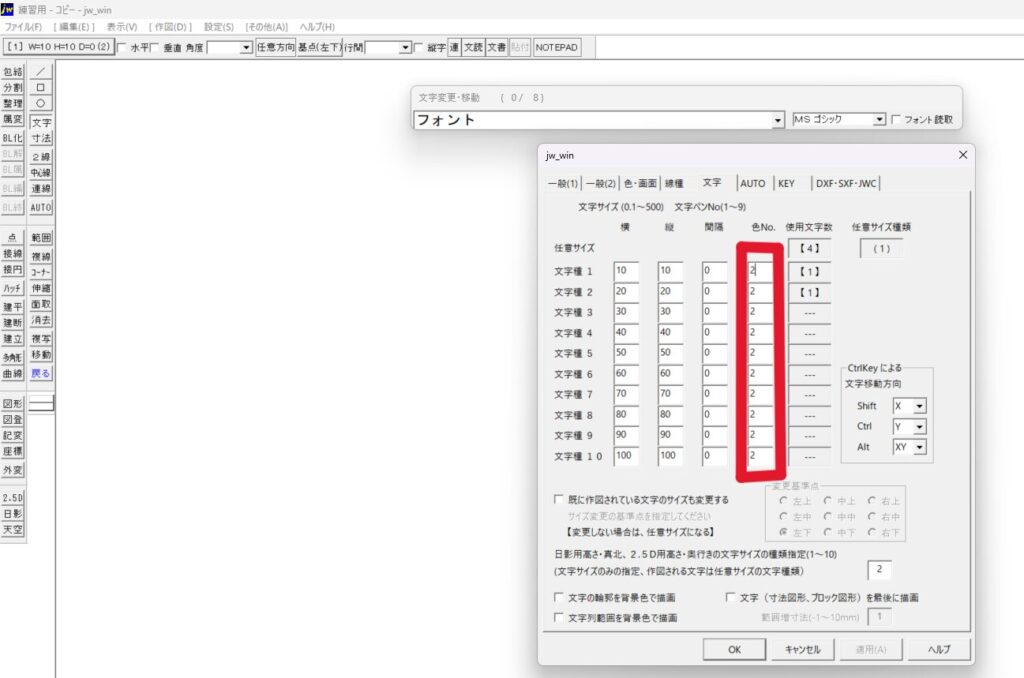Select the 複写 copy tool

pos(41,339)
